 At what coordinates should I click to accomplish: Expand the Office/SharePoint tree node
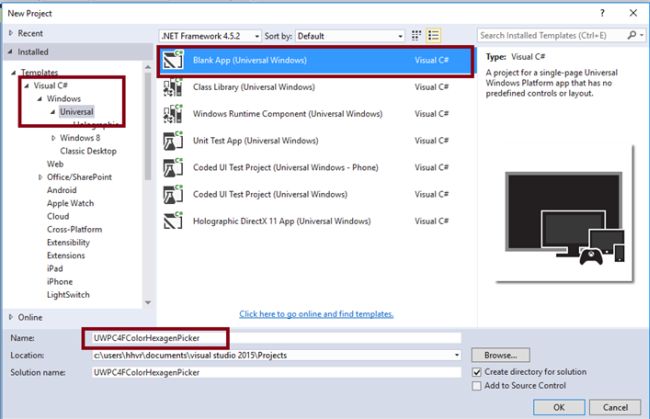pyautogui.click(x=40, y=177)
